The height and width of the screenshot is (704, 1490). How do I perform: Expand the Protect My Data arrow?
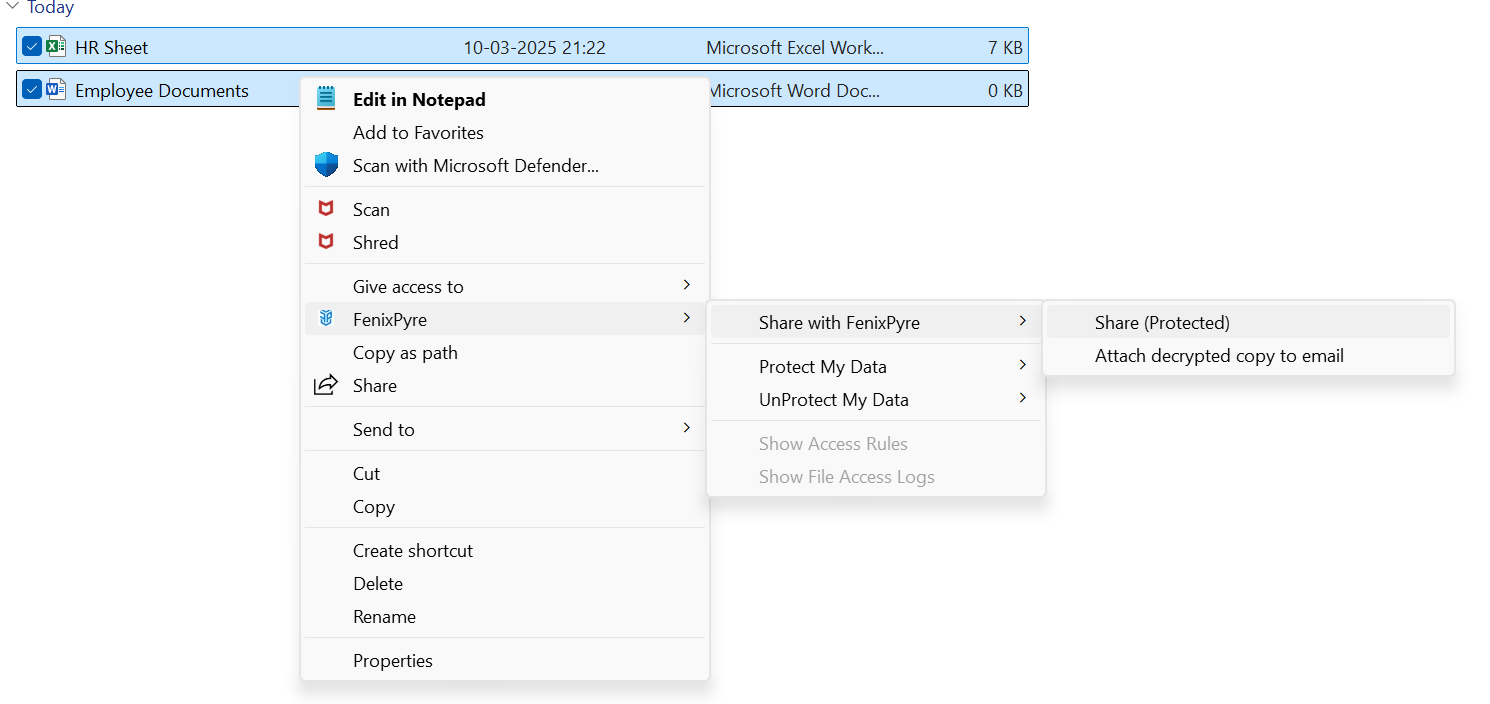(x=1022, y=365)
